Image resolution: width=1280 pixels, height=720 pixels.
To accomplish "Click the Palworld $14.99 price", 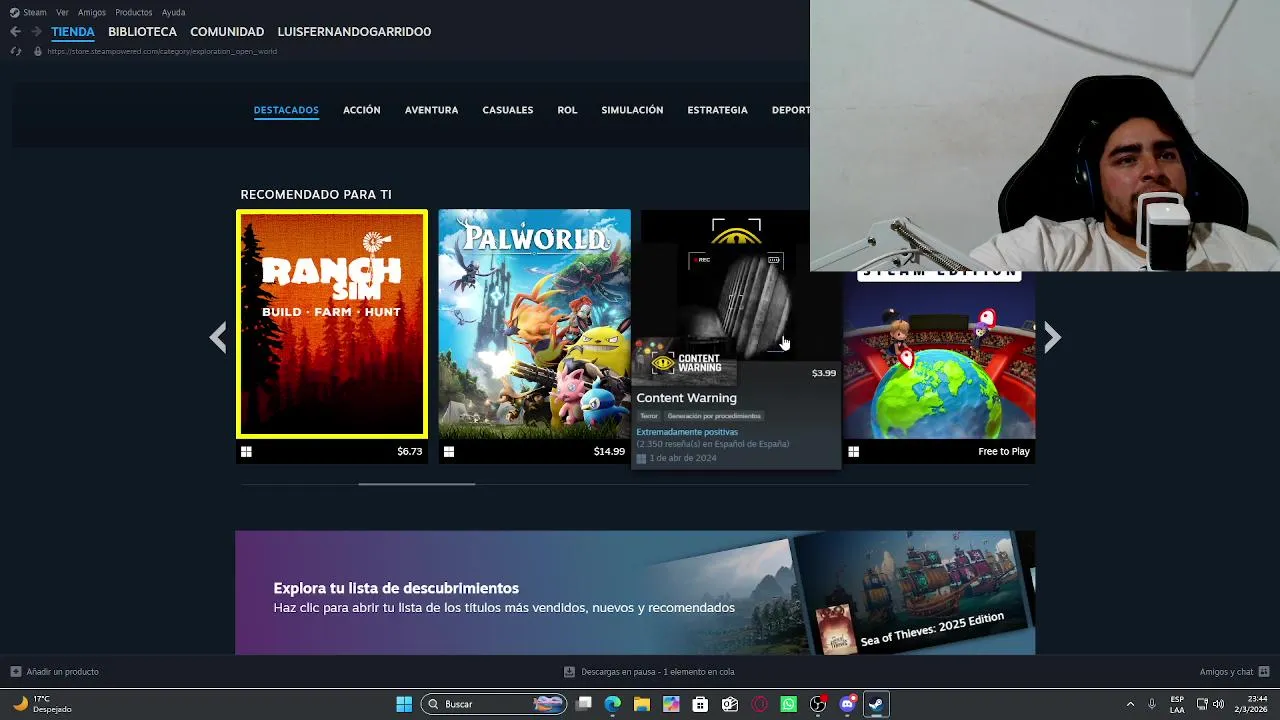I will (609, 452).
